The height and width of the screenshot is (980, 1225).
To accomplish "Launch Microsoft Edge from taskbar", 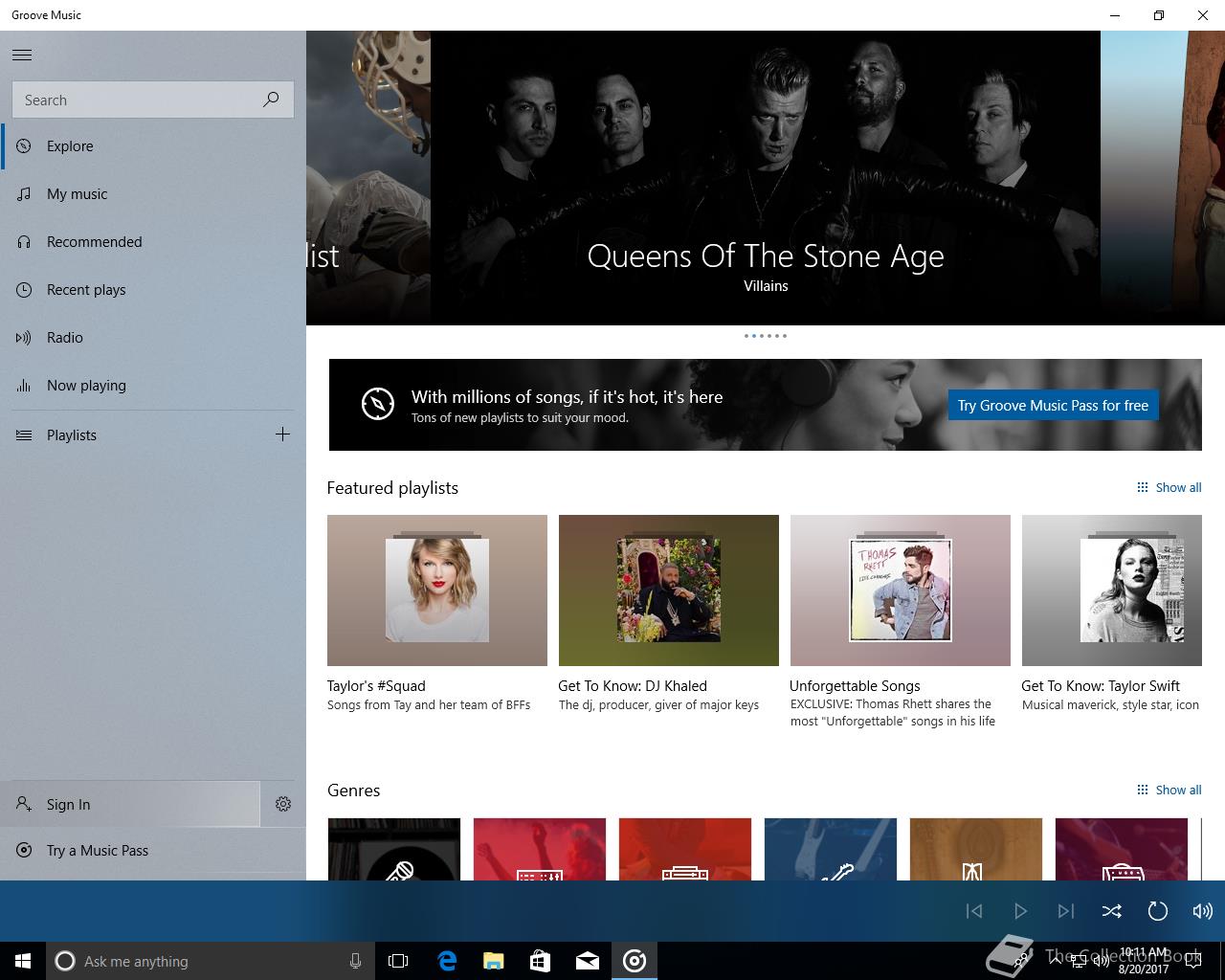I will tap(447, 961).
